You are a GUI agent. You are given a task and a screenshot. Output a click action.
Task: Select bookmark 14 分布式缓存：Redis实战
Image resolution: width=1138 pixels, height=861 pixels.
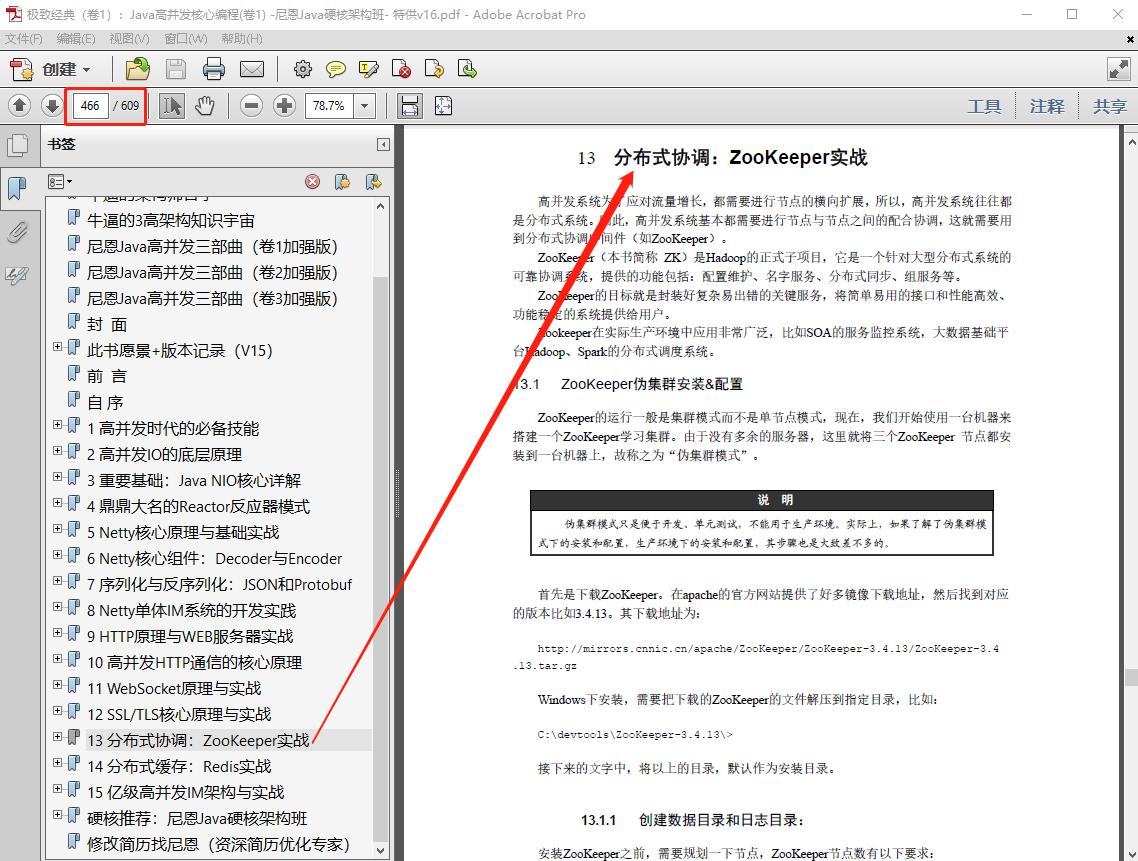pos(179,767)
